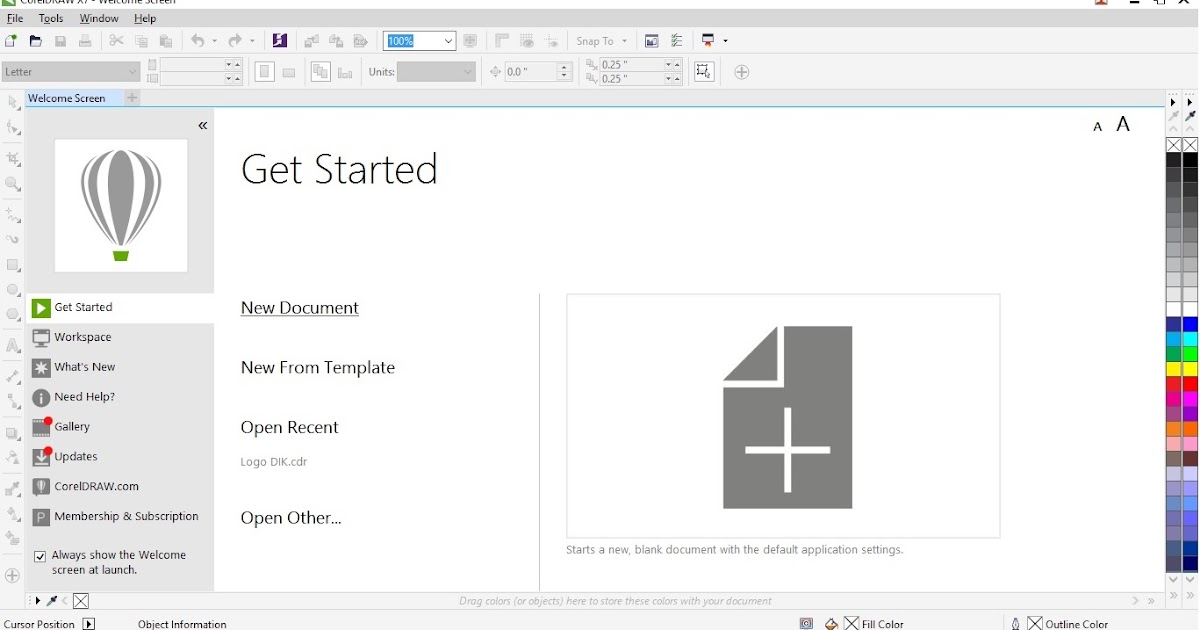Open the Tools menu
The height and width of the screenshot is (630, 1200).
[51, 18]
